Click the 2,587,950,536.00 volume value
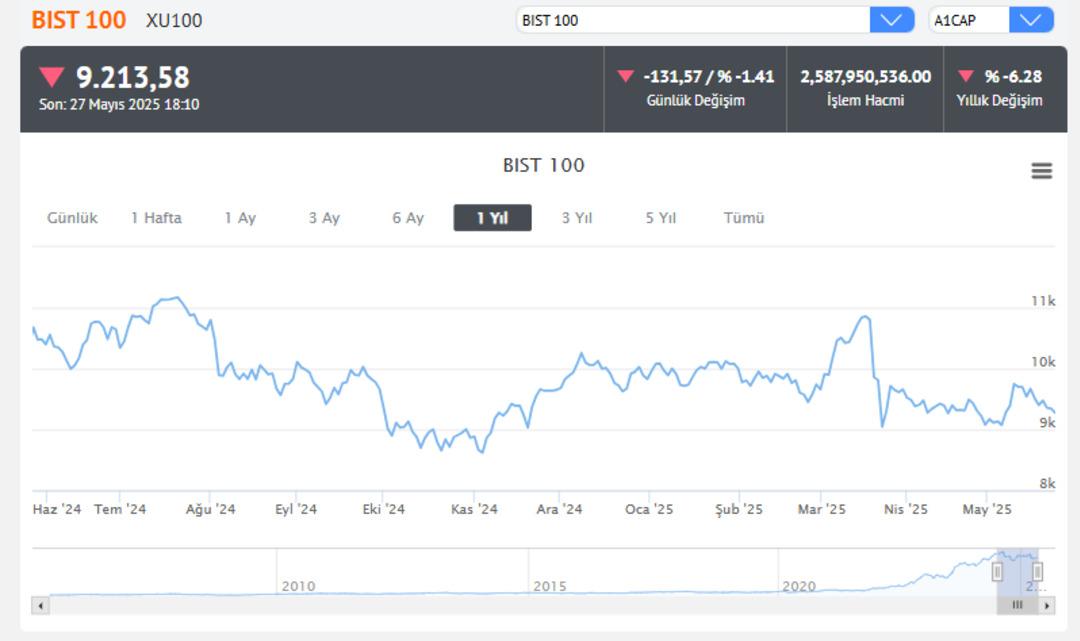The height and width of the screenshot is (641, 1080). pyautogui.click(x=865, y=76)
